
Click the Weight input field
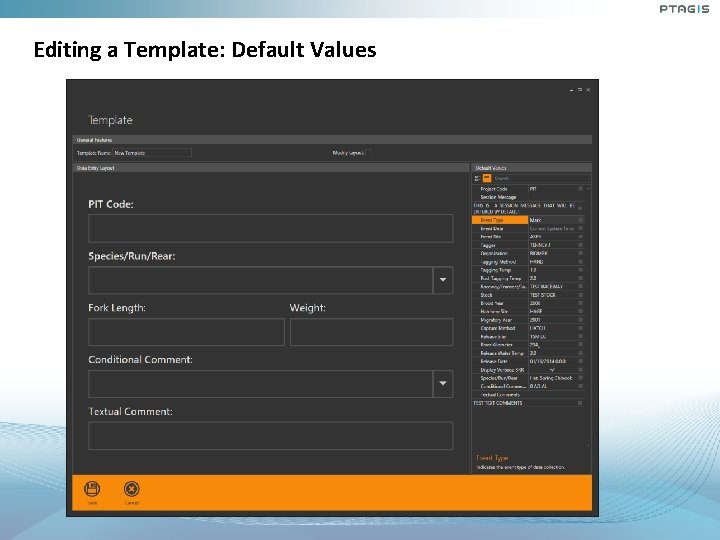(x=371, y=332)
